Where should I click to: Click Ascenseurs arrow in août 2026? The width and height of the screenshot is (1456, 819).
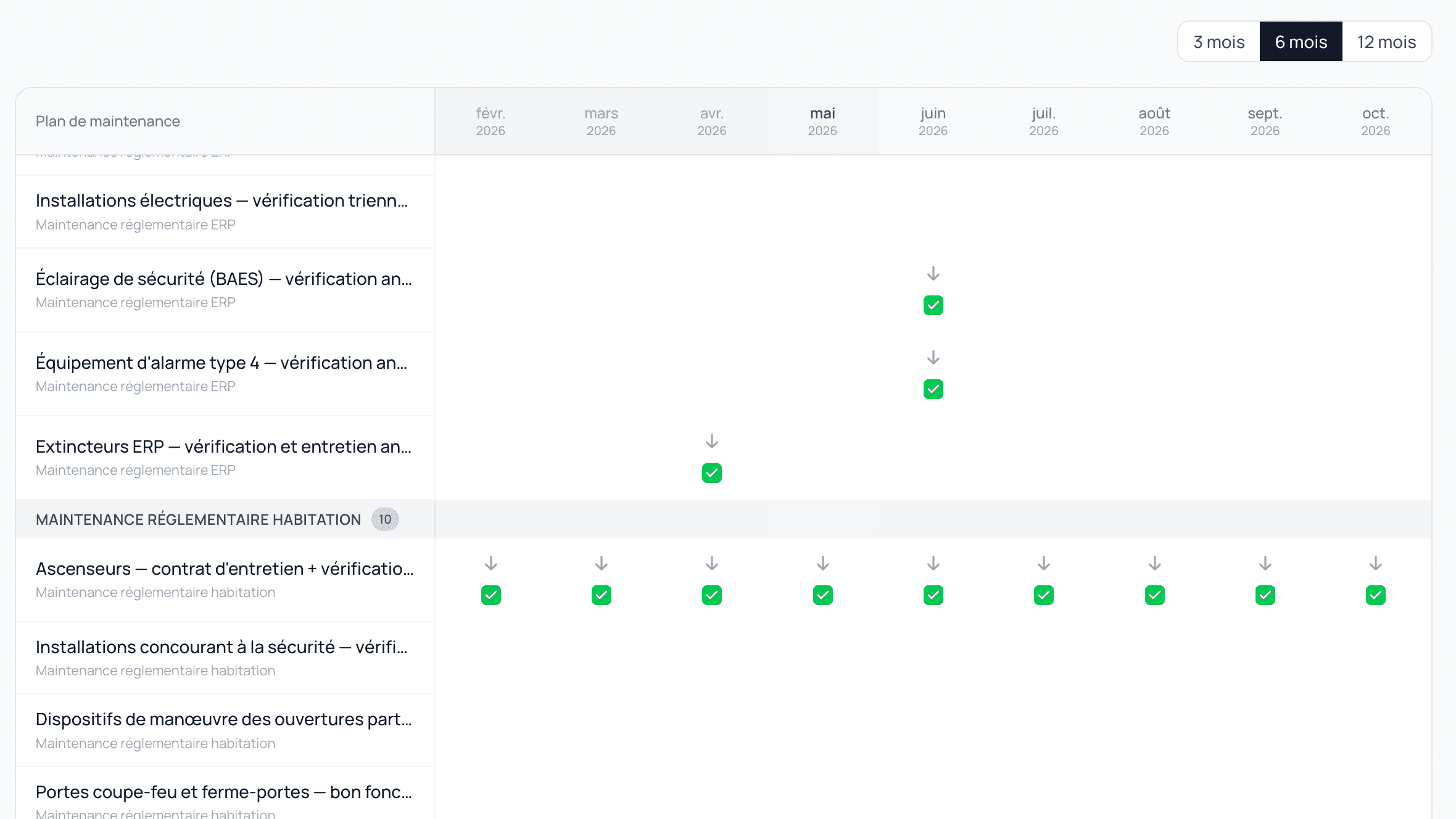pyautogui.click(x=1155, y=563)
